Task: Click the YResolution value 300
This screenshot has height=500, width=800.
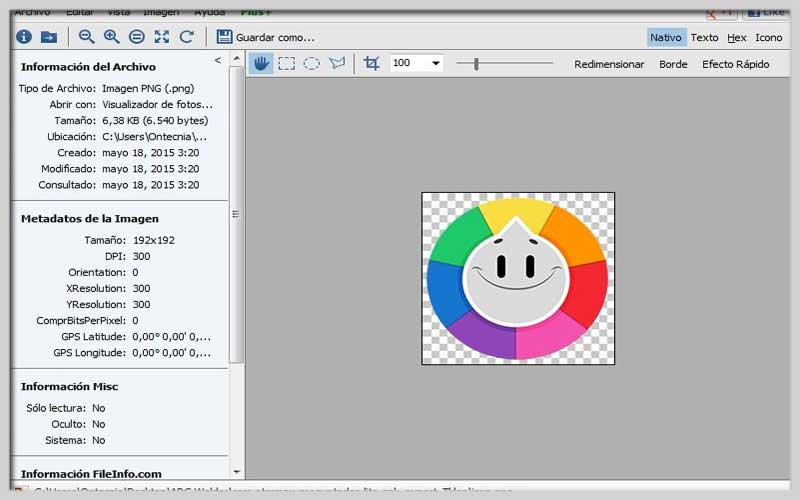Action: 141,305
